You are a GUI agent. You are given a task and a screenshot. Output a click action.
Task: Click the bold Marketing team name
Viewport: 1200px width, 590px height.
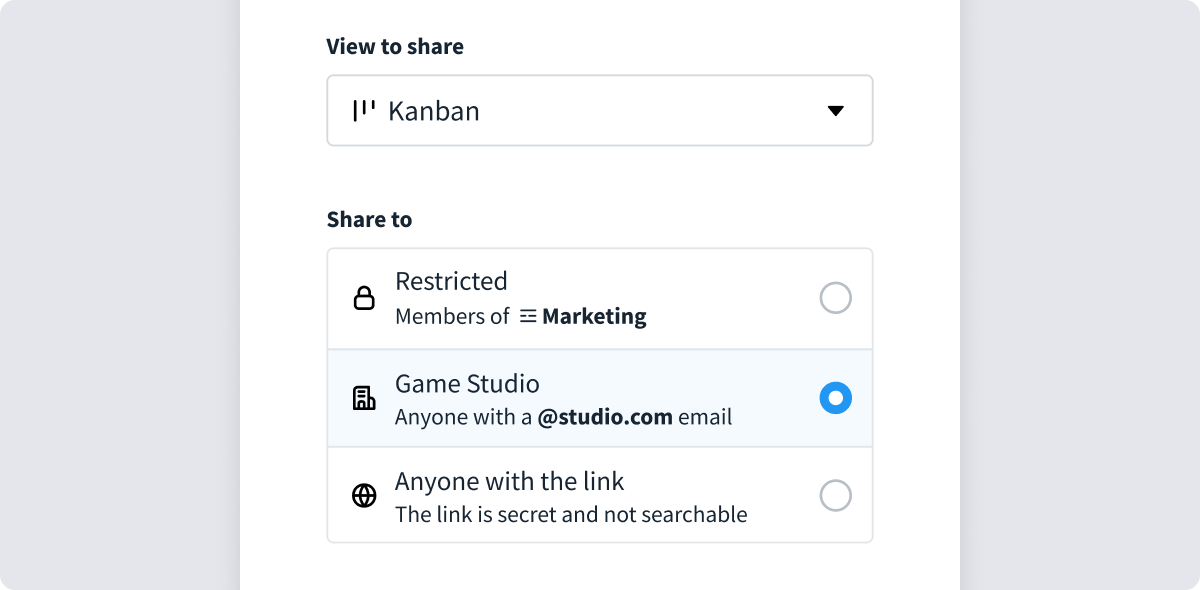594,317
